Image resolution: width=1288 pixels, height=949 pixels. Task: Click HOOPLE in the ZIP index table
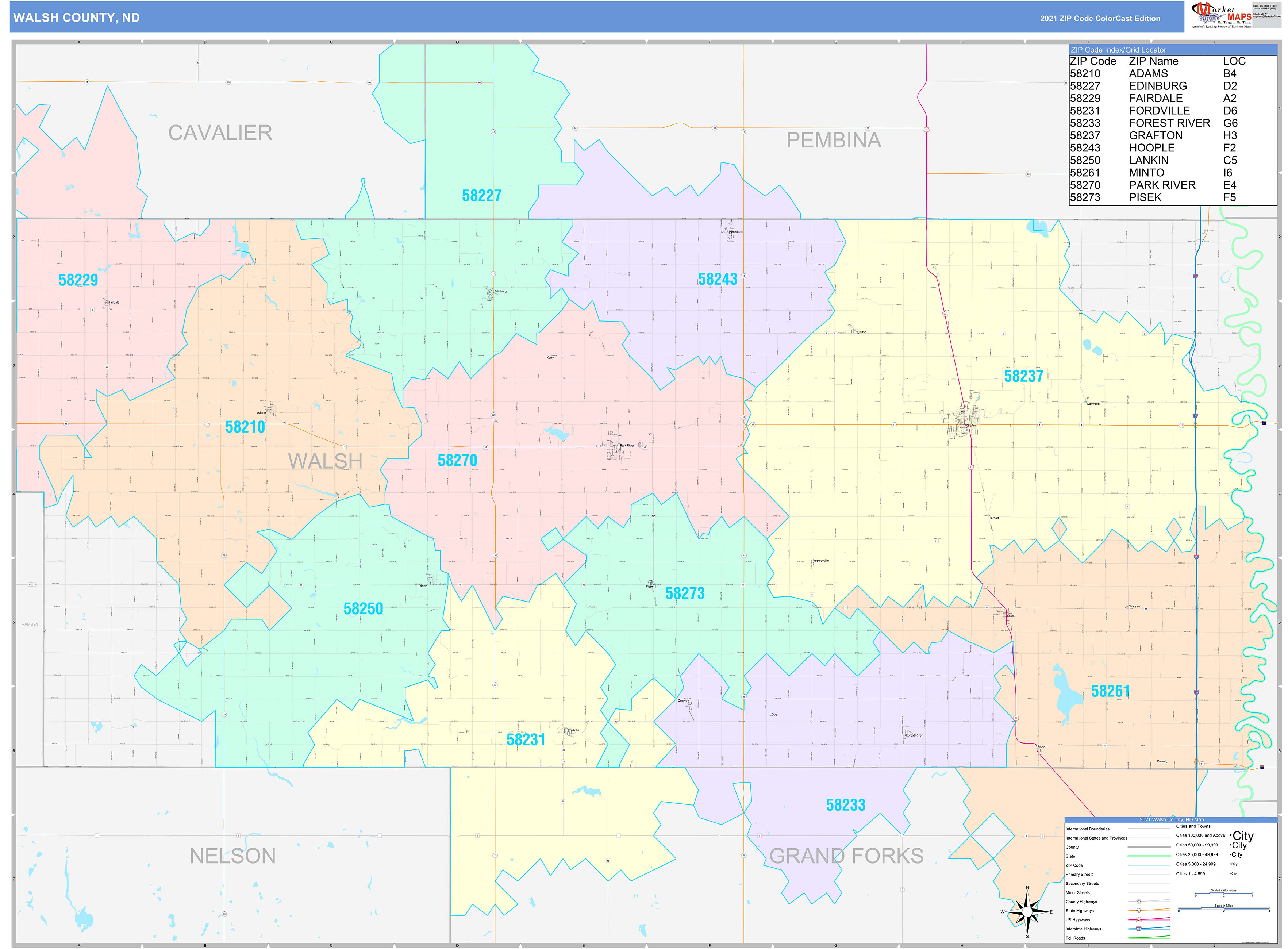1151,148
